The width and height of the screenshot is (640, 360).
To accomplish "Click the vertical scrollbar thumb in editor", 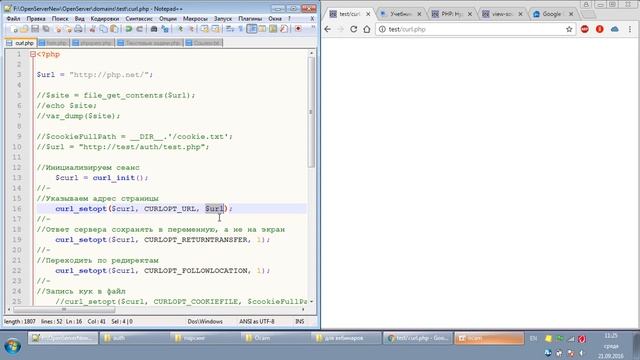I will click(311, 112).
